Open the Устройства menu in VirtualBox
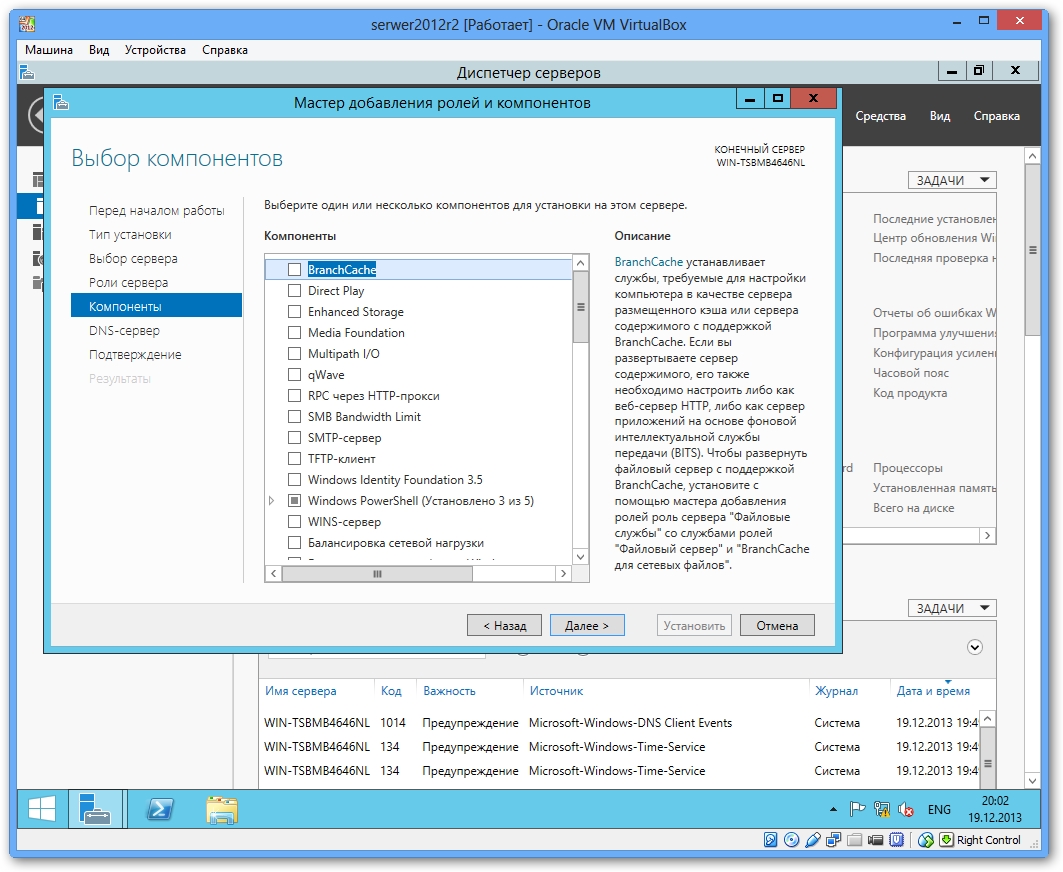 coord(155,49)
